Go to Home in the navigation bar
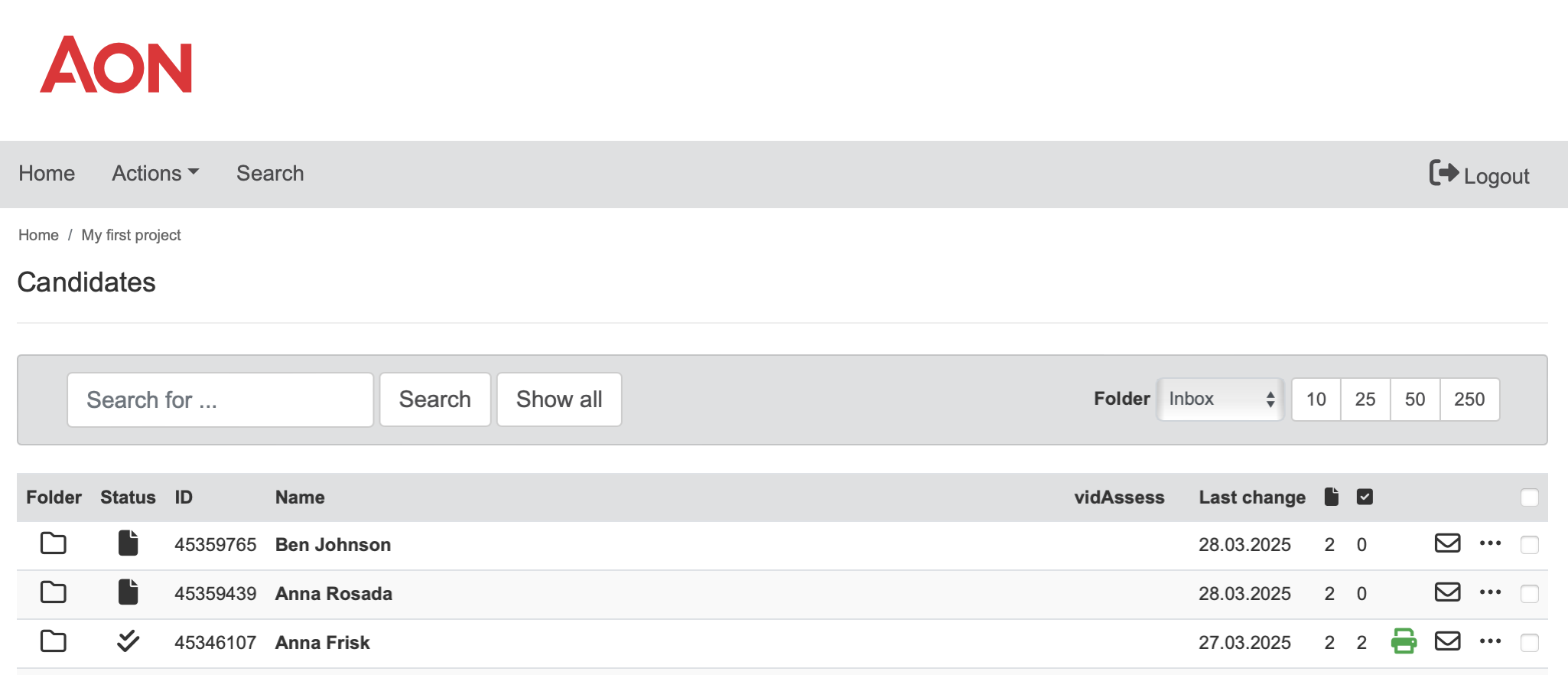 tap(47, 174)
